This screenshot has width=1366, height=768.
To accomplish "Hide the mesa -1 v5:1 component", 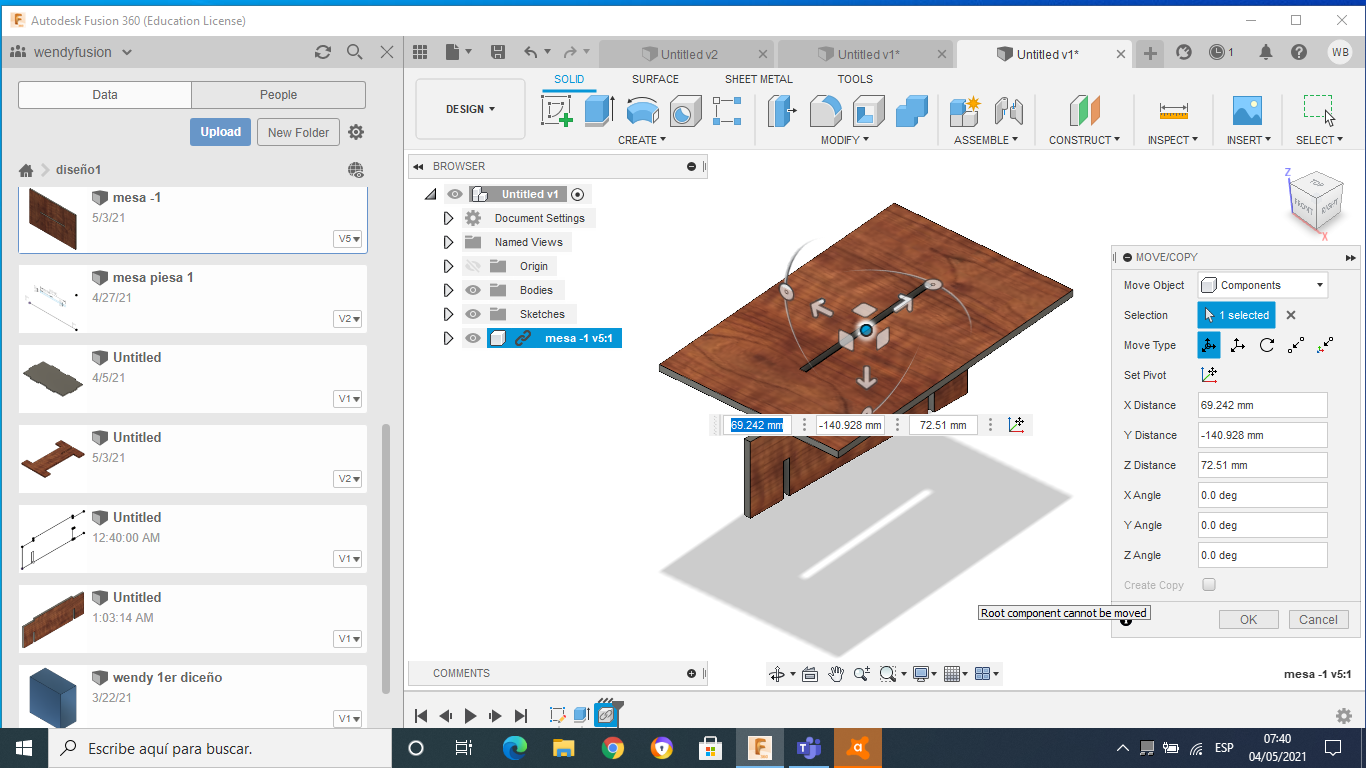I will coord(472,338).
